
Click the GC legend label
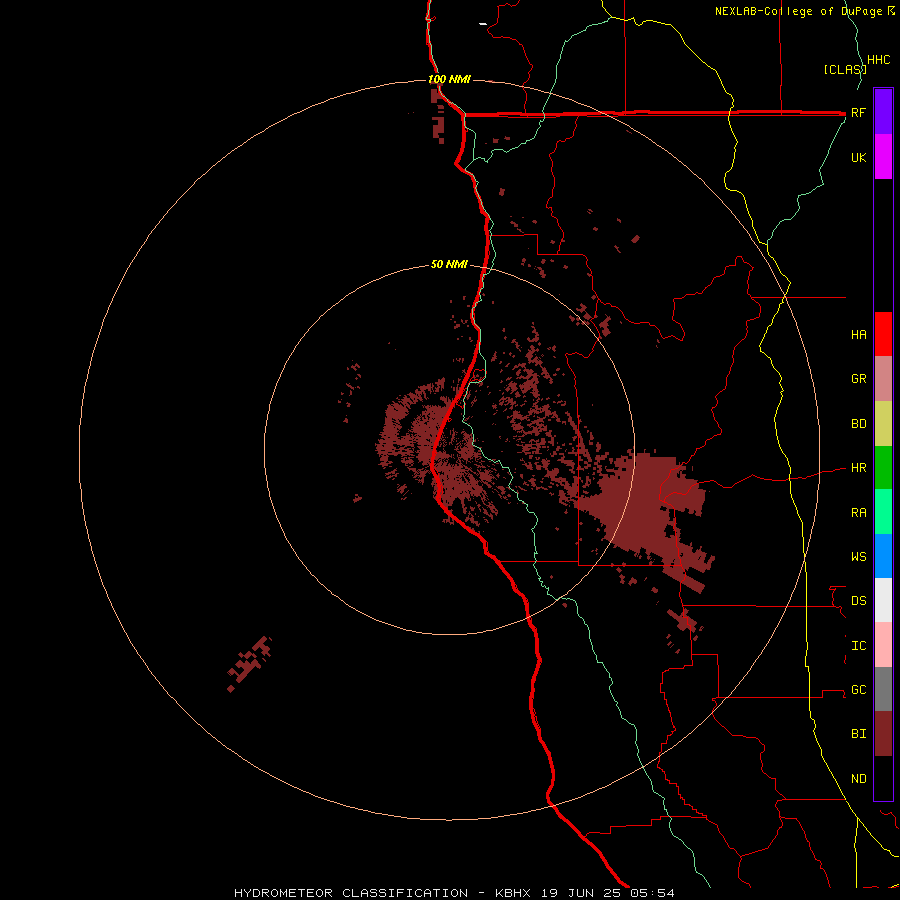(x=858, y=689)
